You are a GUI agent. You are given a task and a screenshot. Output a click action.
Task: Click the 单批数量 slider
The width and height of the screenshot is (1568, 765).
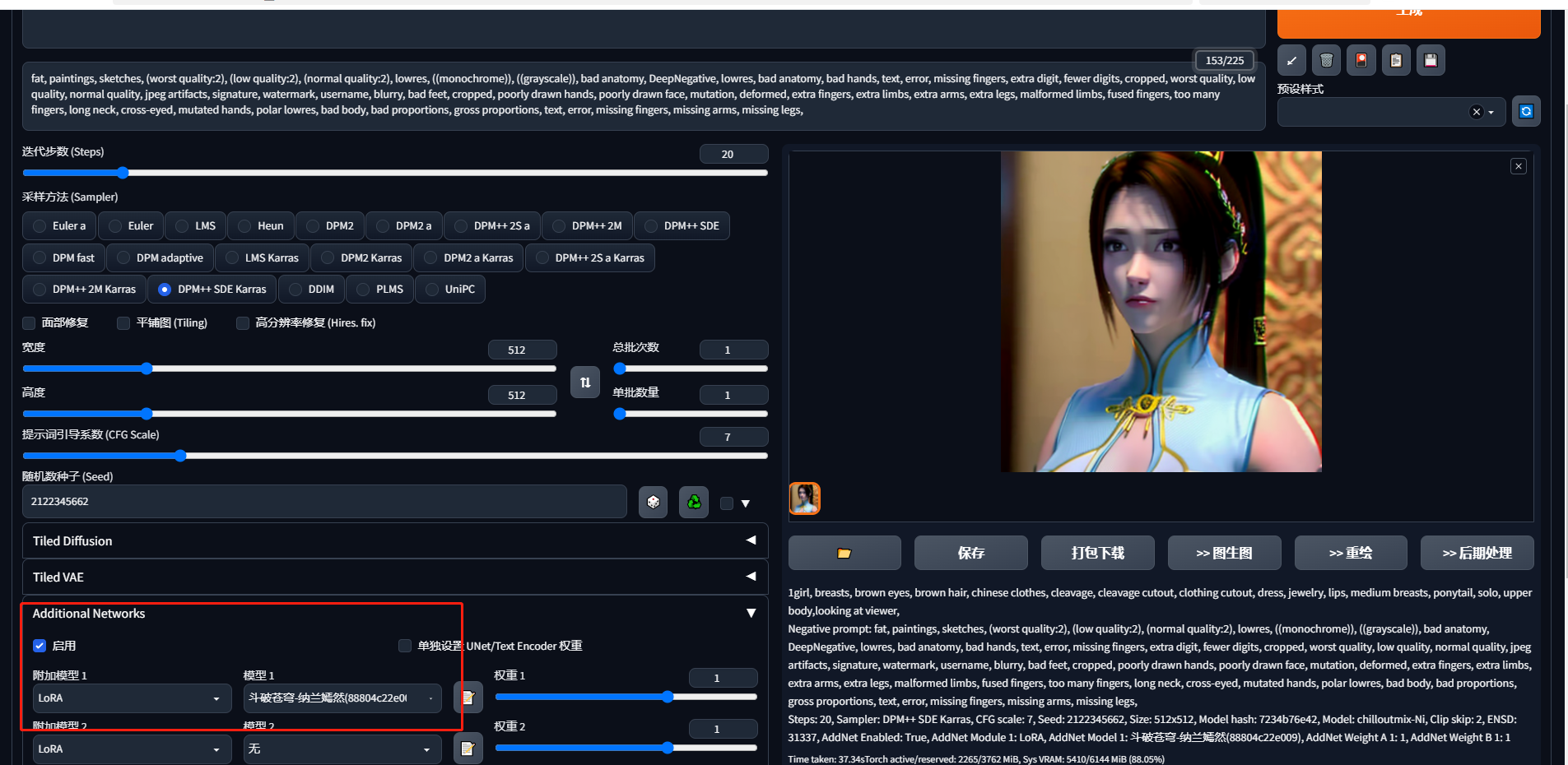[x=691, y=414]
